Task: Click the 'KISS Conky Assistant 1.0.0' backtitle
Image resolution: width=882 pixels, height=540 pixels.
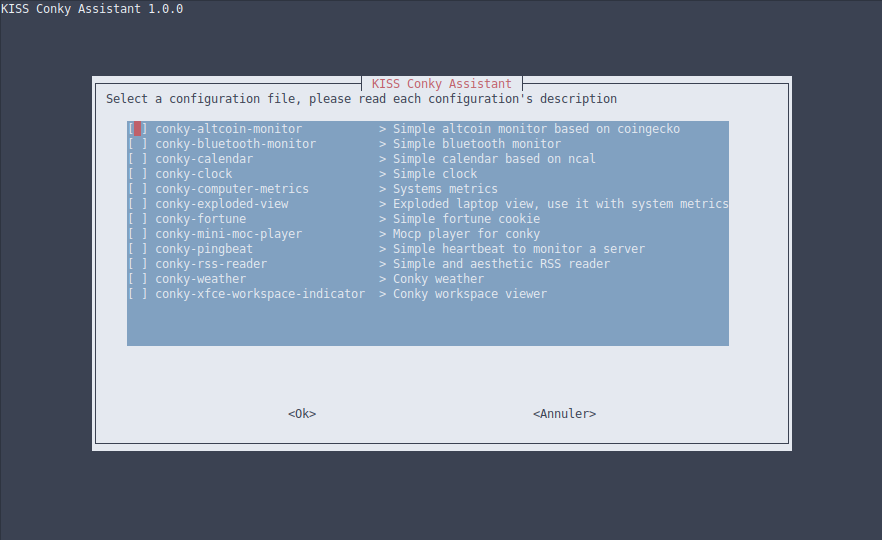Action: click(x=92, y=9)
